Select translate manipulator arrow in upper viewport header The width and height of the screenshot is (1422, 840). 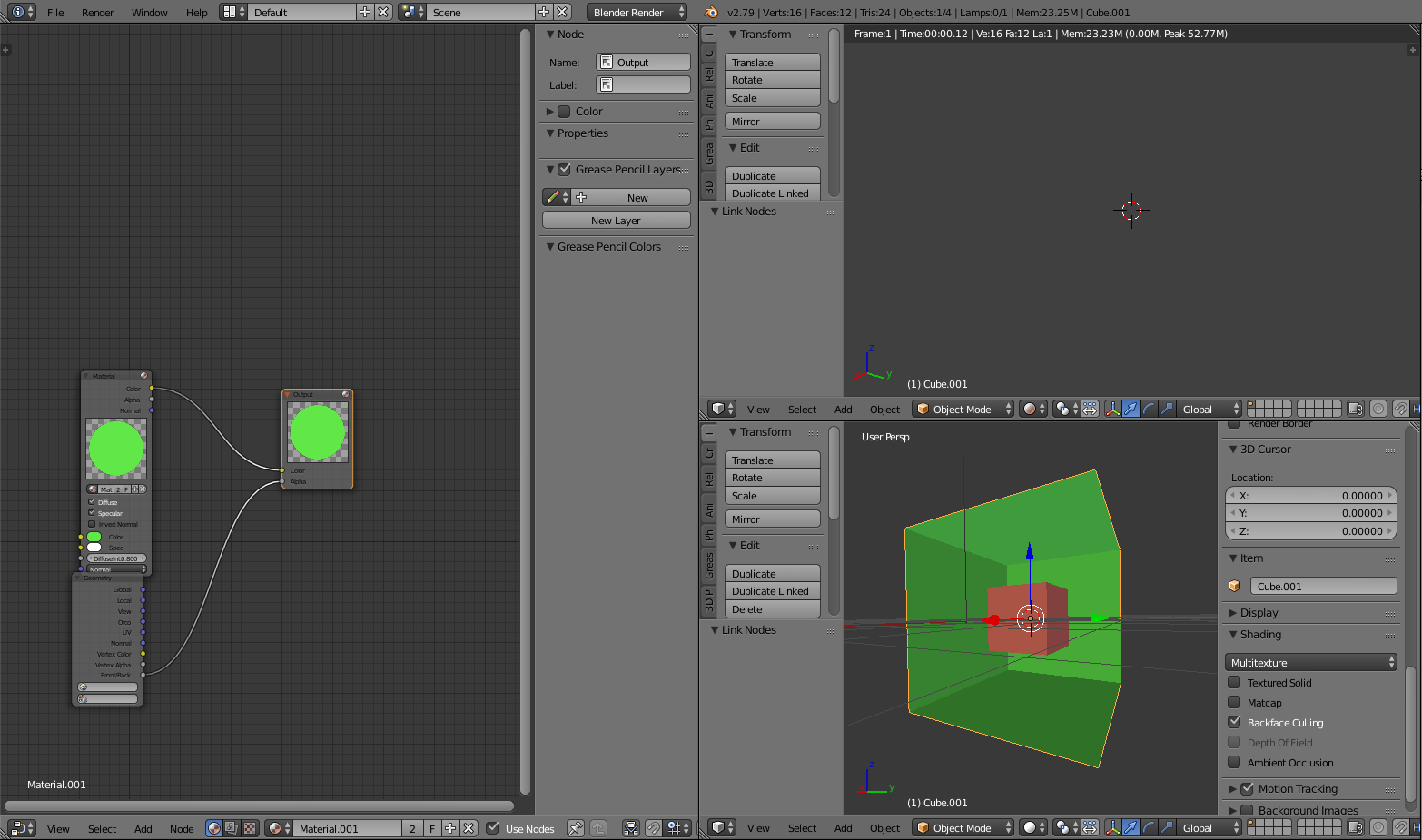[x=1131, y=410]
